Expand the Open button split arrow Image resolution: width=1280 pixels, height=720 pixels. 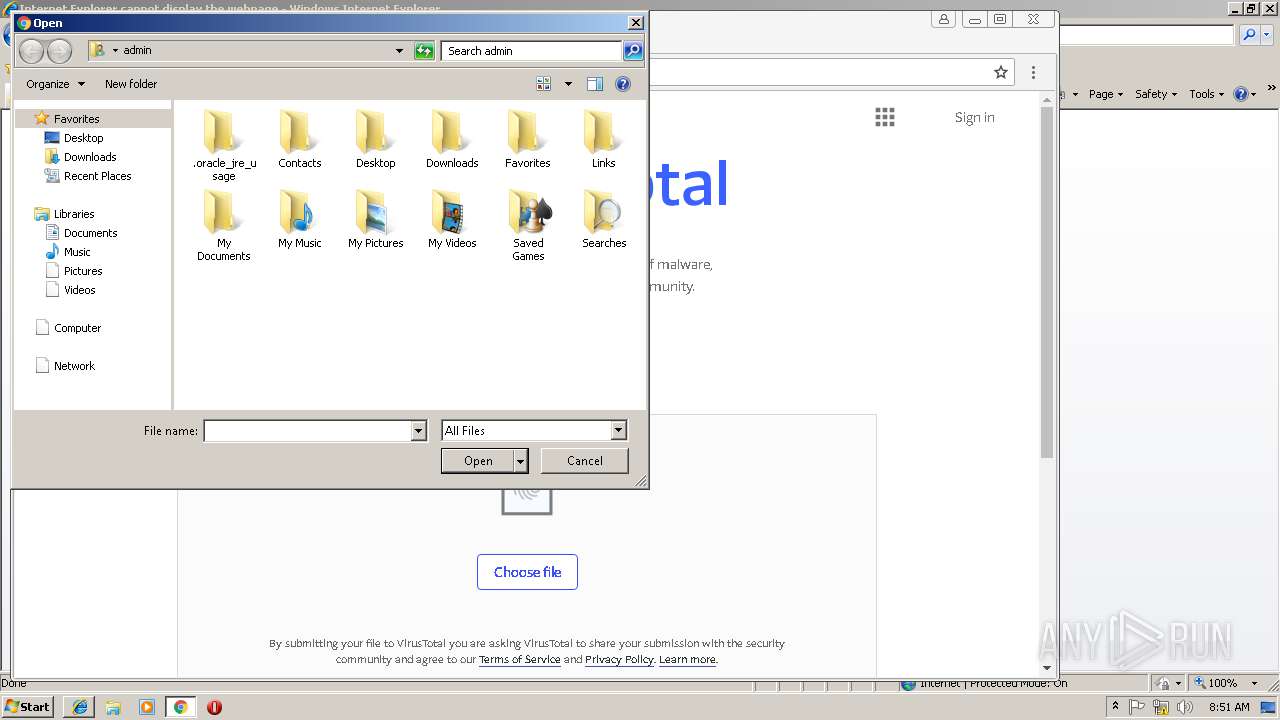(x=521, y=461)
